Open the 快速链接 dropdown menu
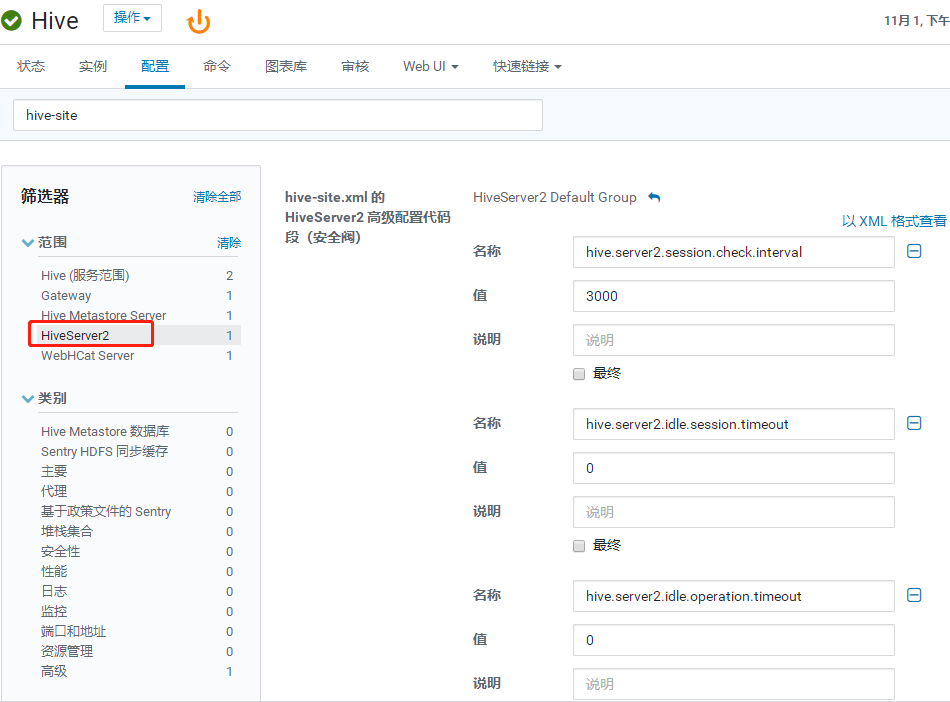950x702 pixels. tap(527, 67)
